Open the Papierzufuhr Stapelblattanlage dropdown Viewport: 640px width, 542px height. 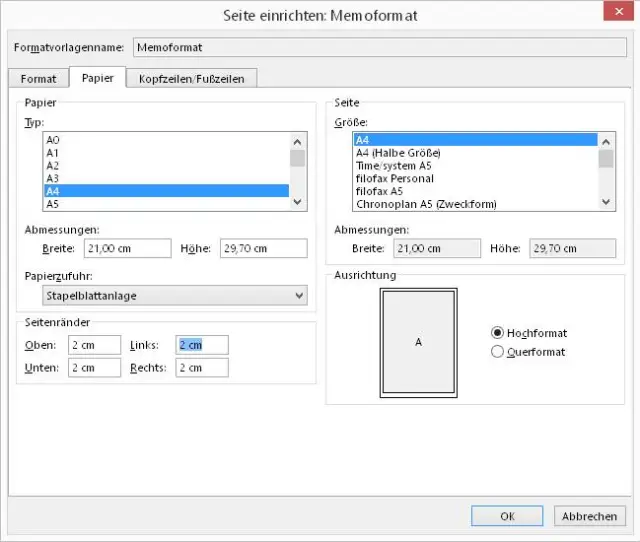point(175,295)
